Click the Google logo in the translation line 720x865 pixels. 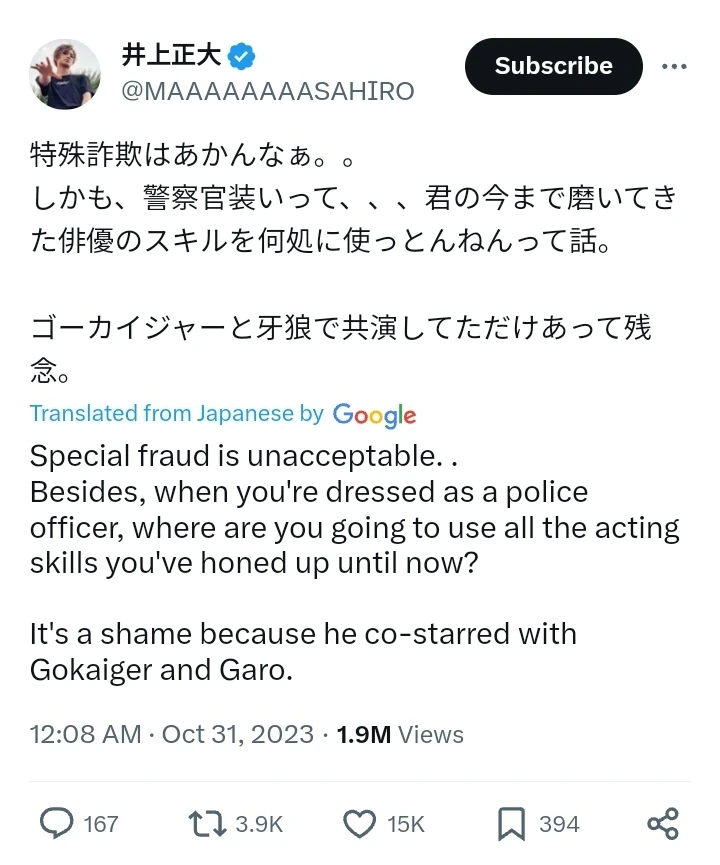coord(375,414)
